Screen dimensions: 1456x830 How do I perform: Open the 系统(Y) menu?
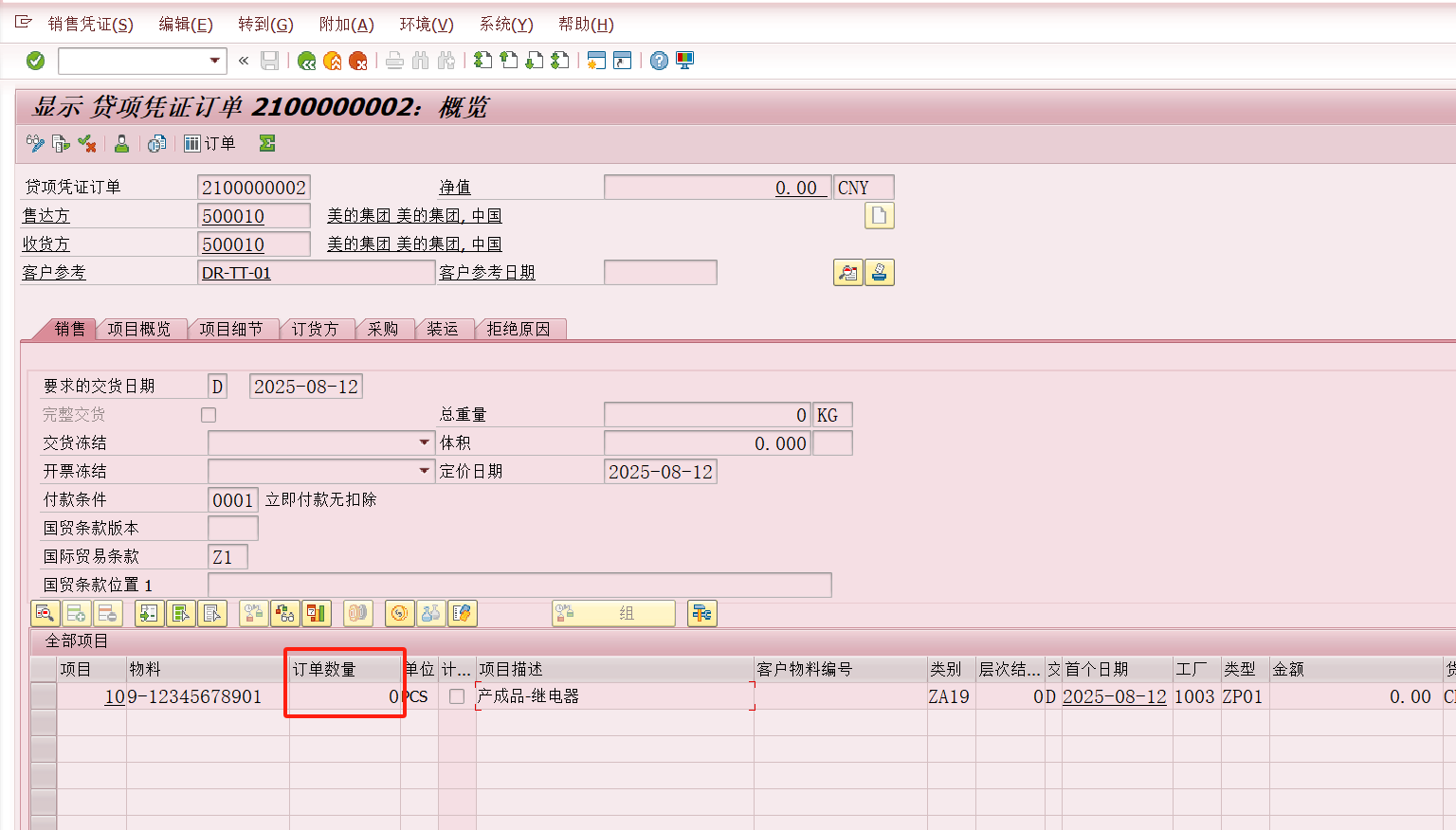[506, 24]
